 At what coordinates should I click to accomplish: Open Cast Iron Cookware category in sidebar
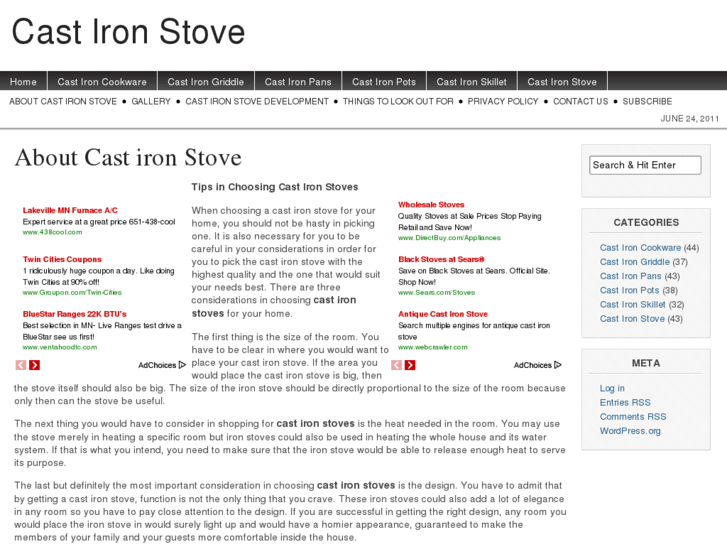coord(640,248)
